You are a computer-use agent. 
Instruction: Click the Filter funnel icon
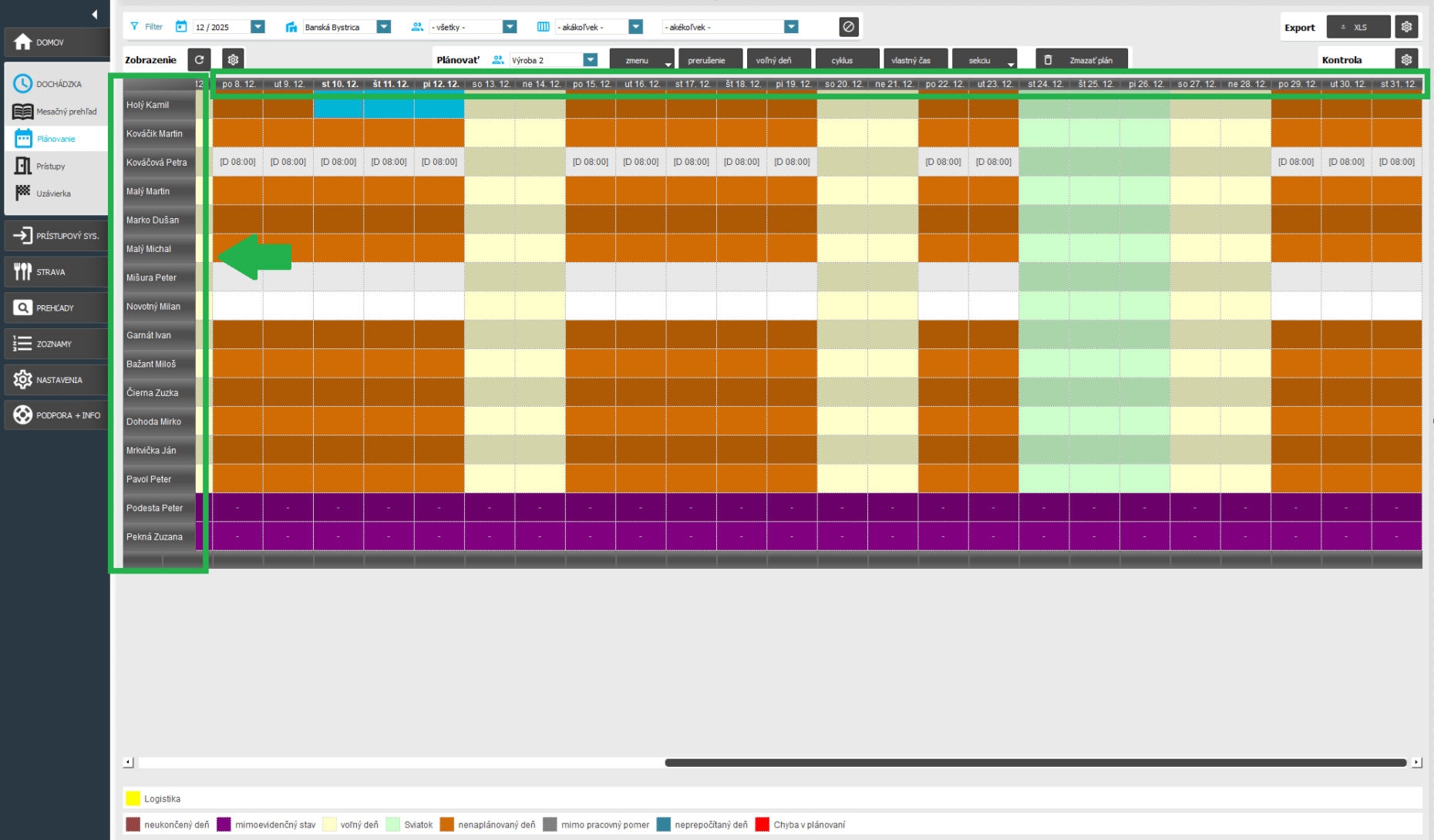click(135, 27)
